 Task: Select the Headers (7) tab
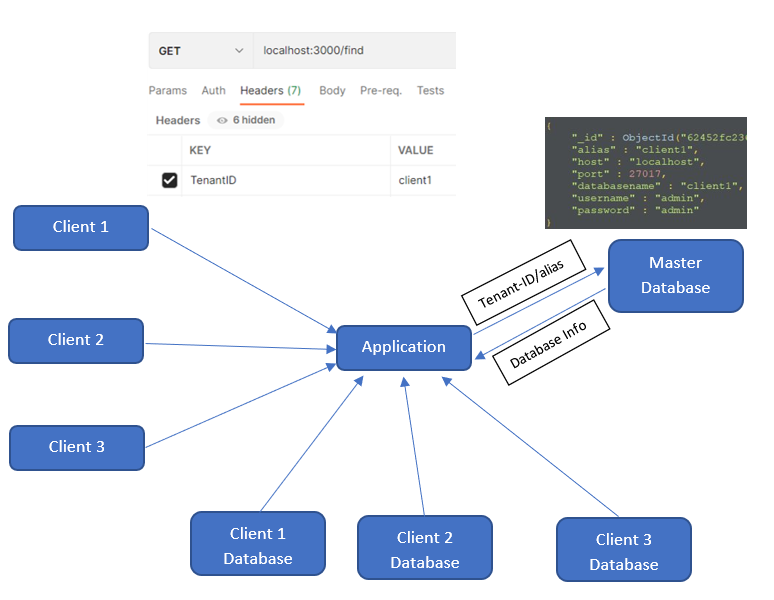[271, 91]
